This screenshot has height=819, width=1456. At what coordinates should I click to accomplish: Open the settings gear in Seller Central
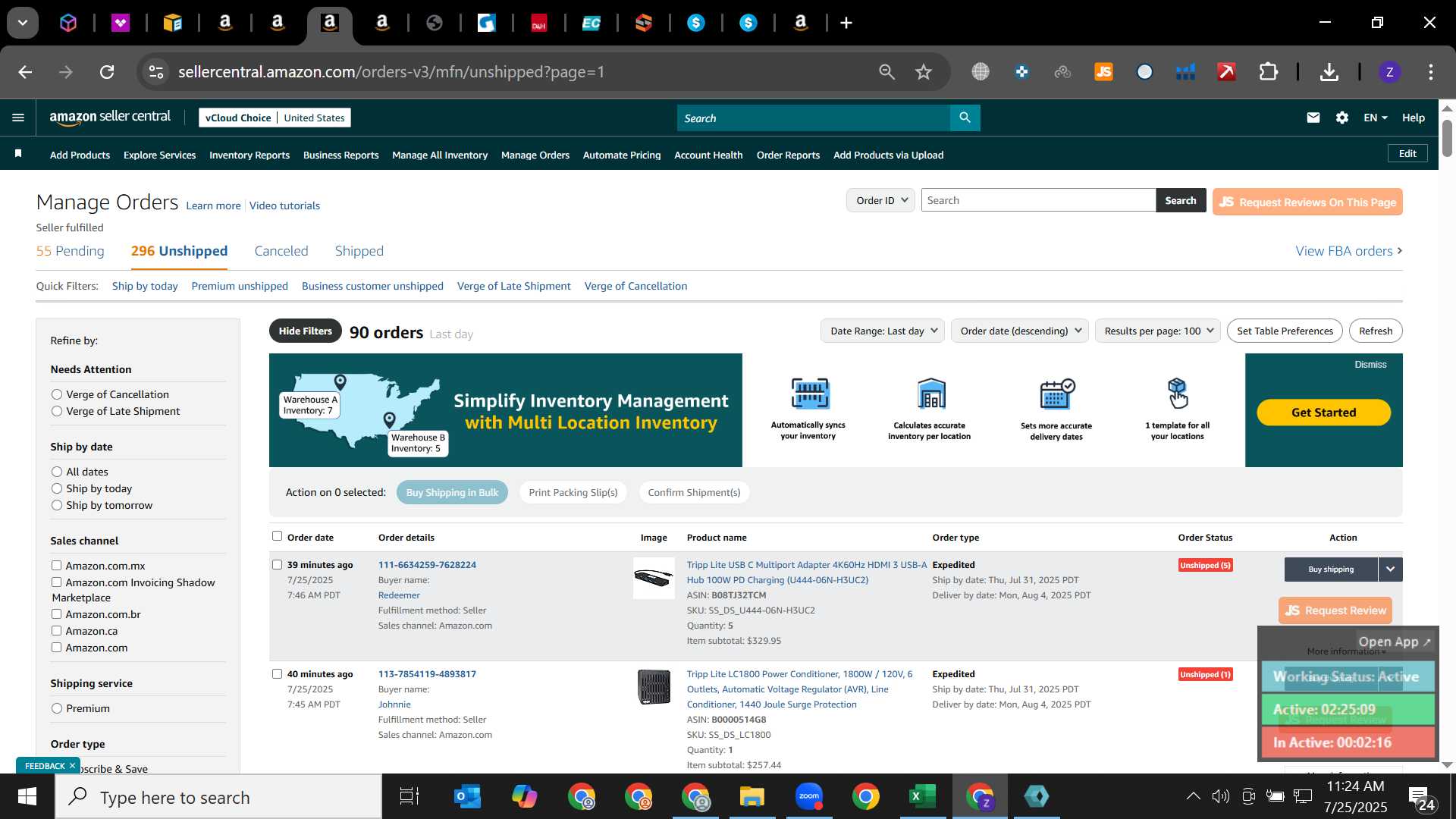pos(1342,118)
